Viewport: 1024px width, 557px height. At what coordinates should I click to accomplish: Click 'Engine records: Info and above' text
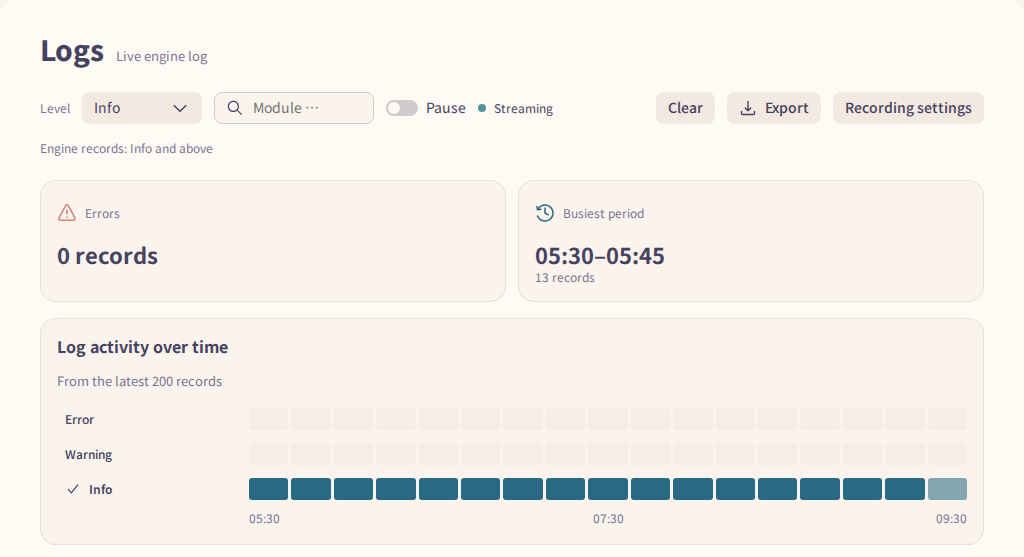pyautogui.click(x=127, y=149)
